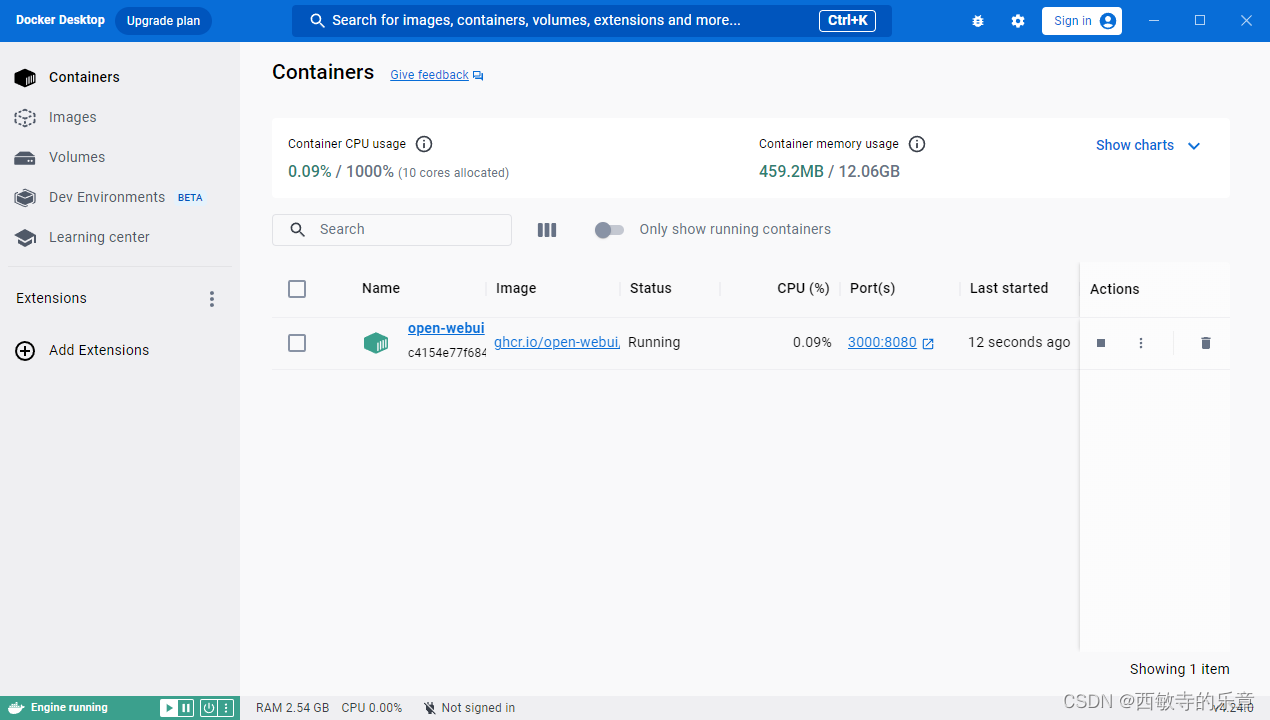Open engine more options menu
The image size is (1270, 720).
(x=226, y=708)
